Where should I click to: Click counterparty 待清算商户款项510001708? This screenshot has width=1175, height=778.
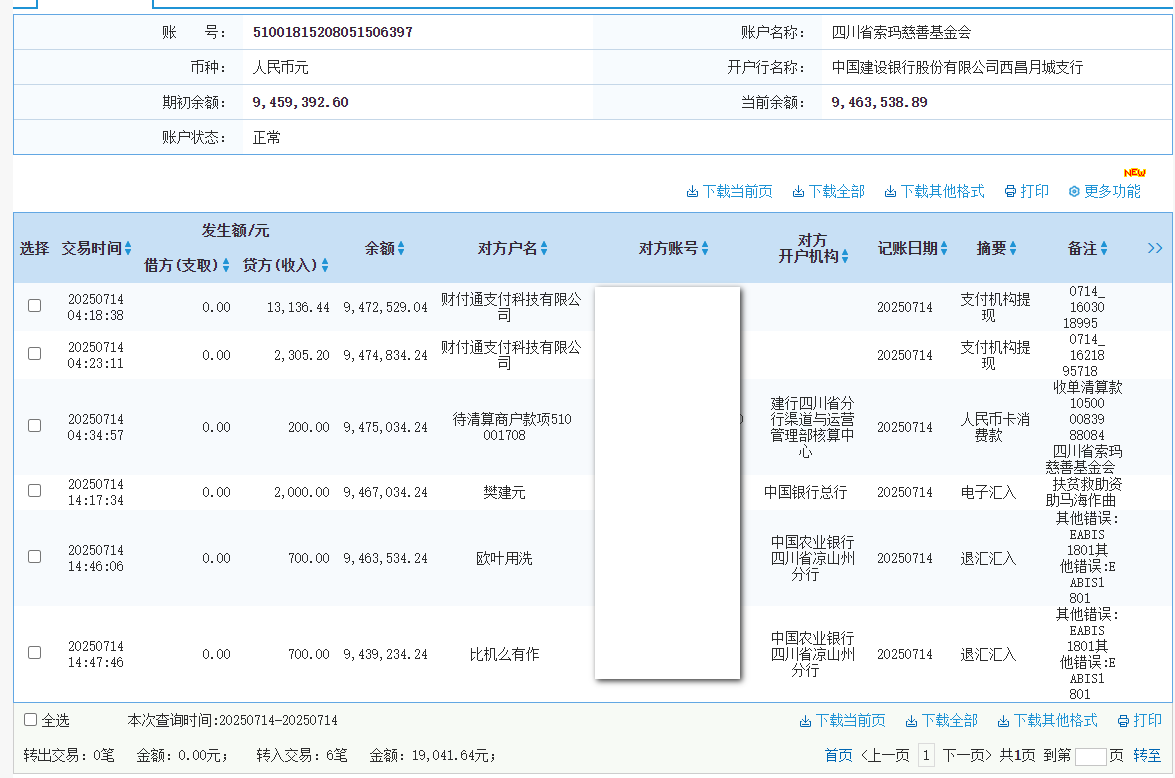click(512, 427)
